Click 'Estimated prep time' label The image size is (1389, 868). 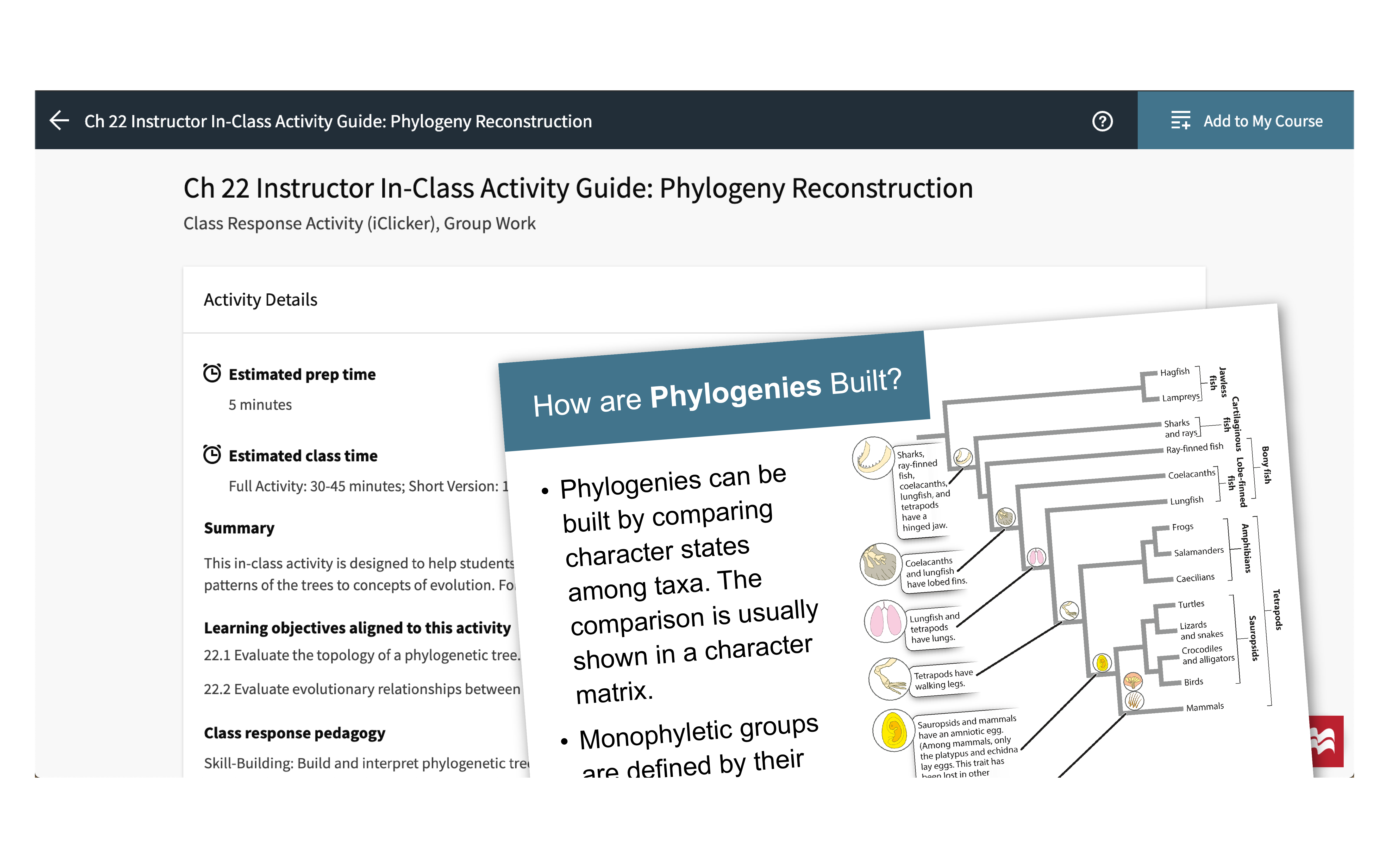click(x=302, y=374)
